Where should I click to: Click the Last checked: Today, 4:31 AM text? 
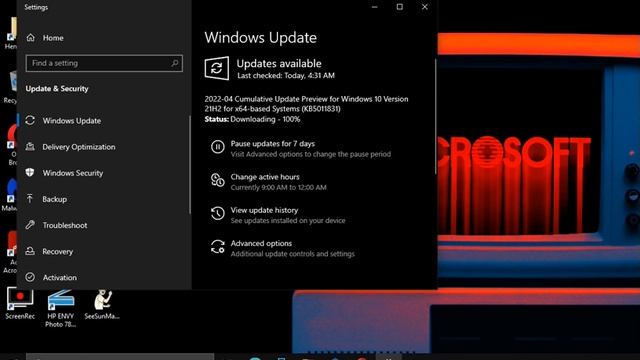tap(286, 76)
